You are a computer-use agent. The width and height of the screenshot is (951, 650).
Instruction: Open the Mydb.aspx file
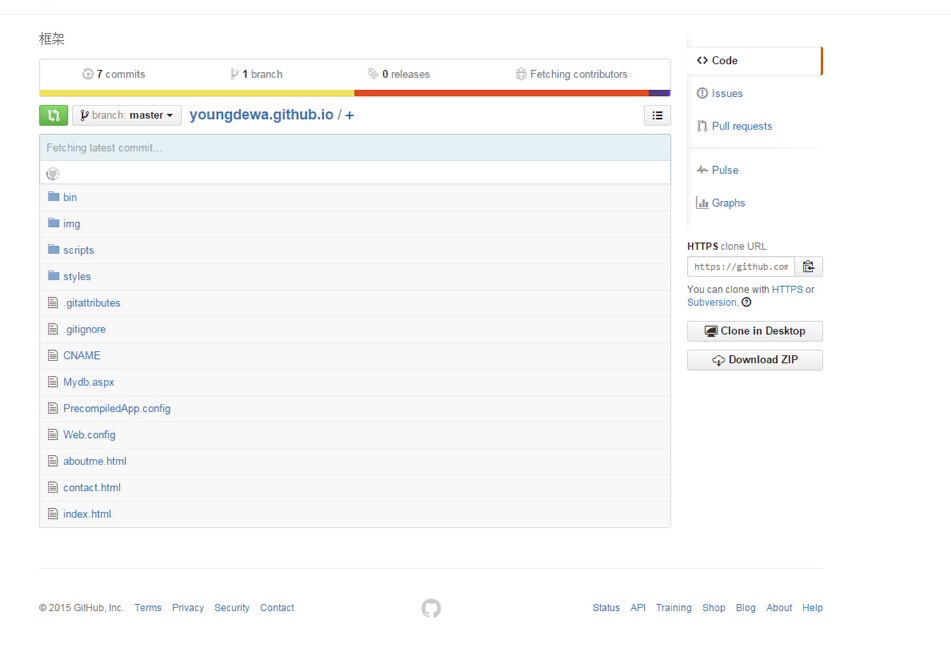(89, 382)
